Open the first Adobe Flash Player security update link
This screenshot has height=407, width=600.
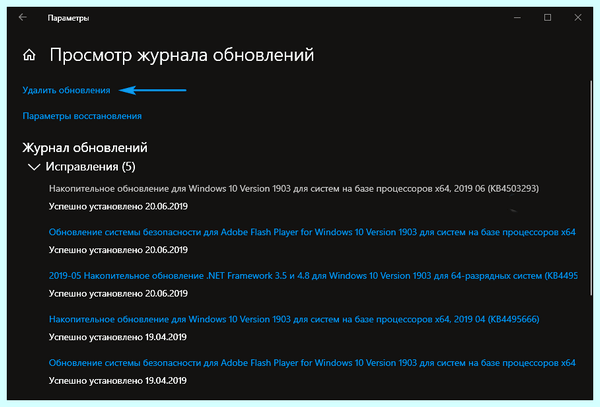312,232
